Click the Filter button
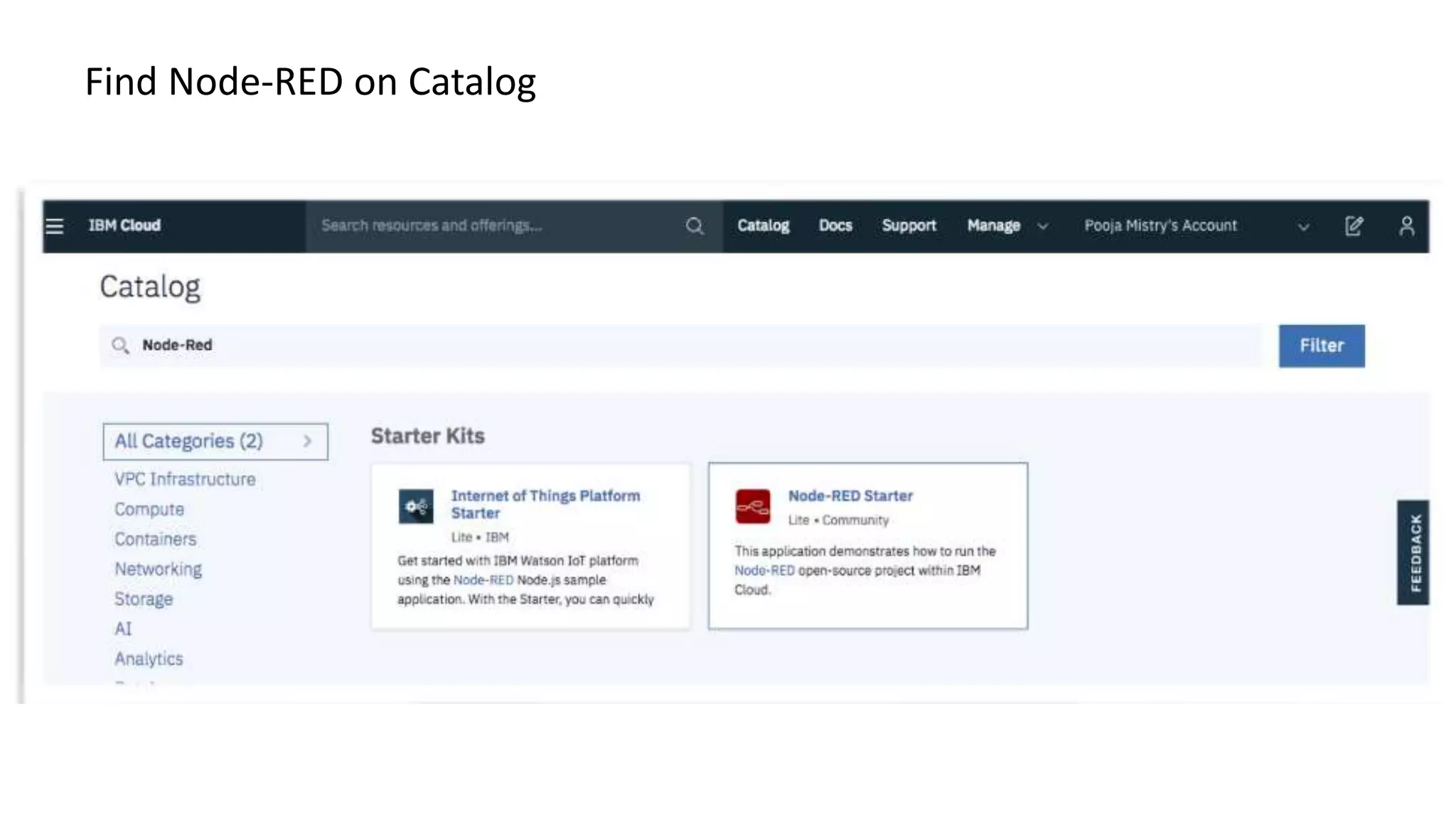The image size is (1456, 819). (1322, 346)
